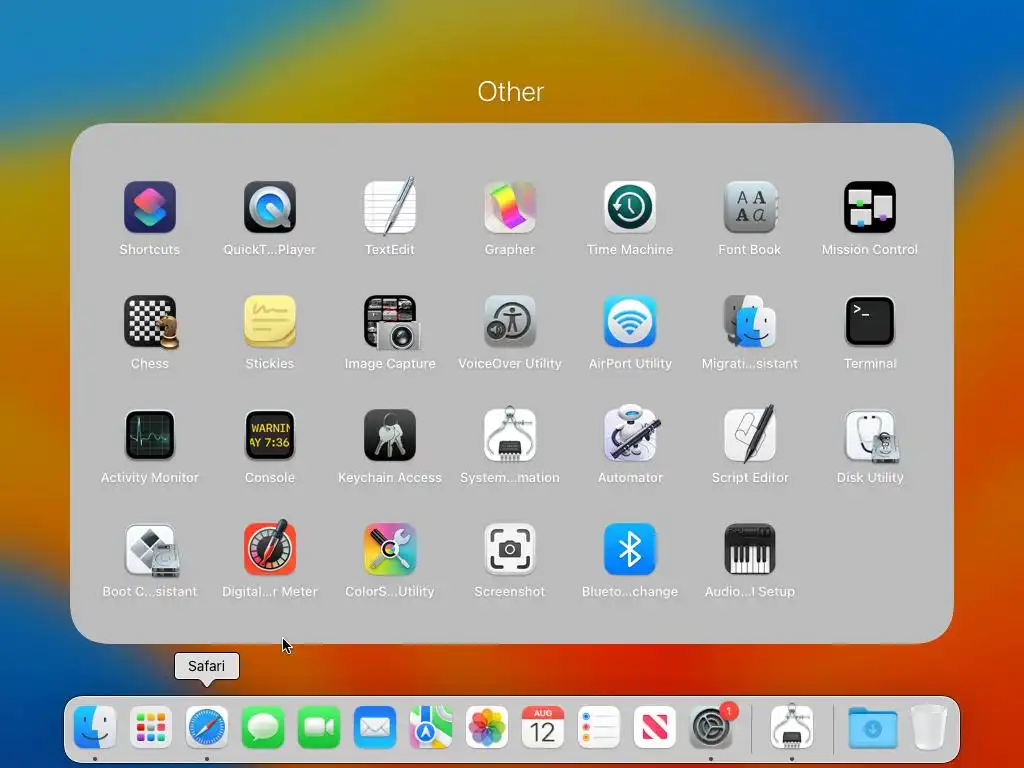Screen dimensions: 1024x768
Task: Open AirPort Utility
Action: tap(630, 321)
